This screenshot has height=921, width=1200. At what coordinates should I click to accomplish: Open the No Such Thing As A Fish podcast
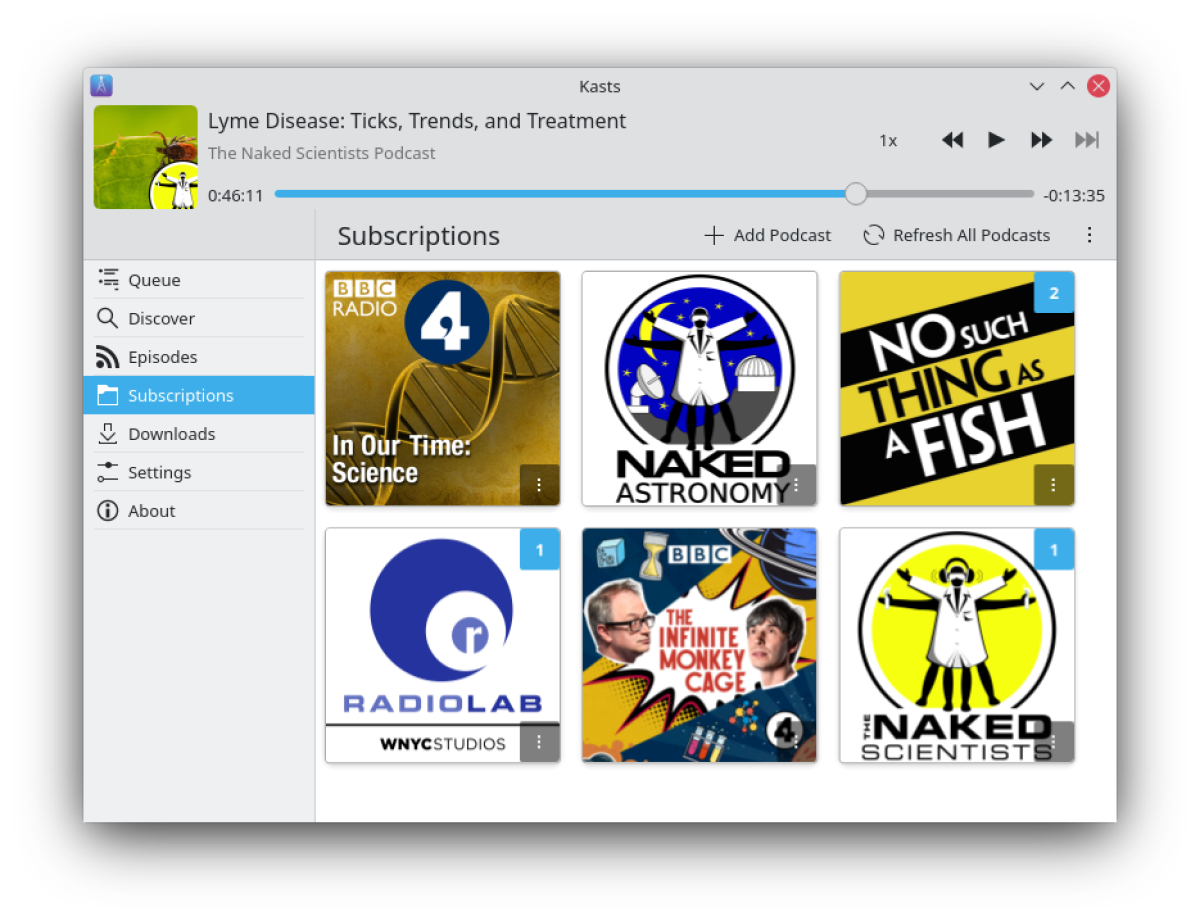click(x=957, y=388)
